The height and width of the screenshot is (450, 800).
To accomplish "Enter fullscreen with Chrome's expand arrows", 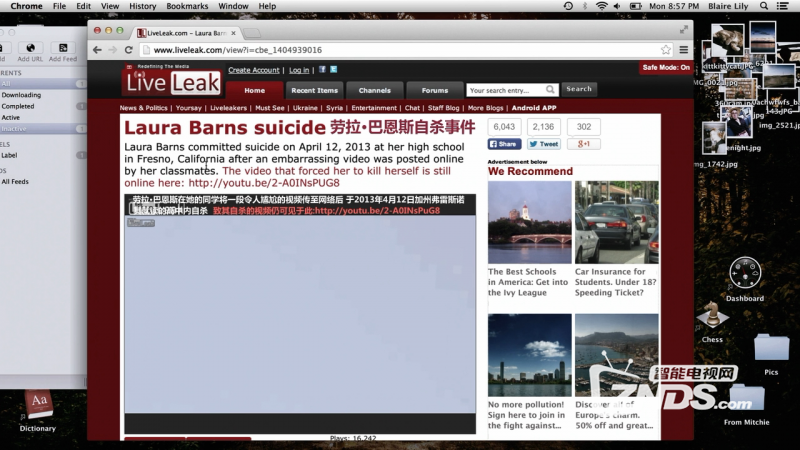I will click(684, 30).
